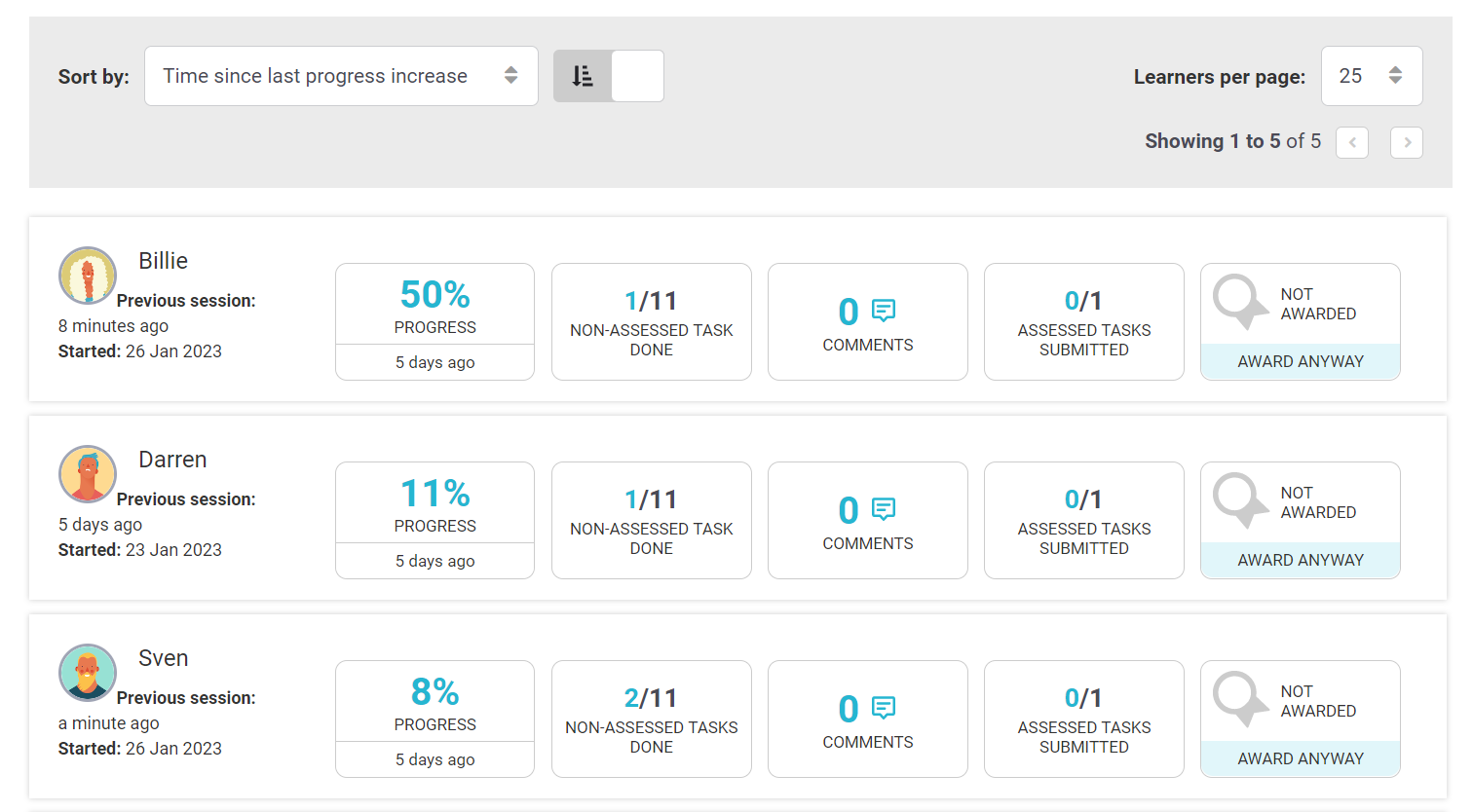Image resolution: width=1473 pixels, height=812 pixels.
Task: Click Award Anyway for Darren
Action: (1300, 560)
